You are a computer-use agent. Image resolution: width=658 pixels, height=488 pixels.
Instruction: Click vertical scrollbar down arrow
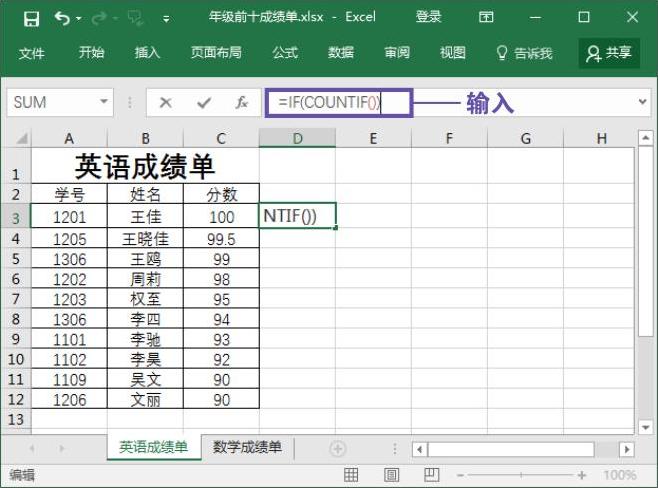click(x=645, y=427)
